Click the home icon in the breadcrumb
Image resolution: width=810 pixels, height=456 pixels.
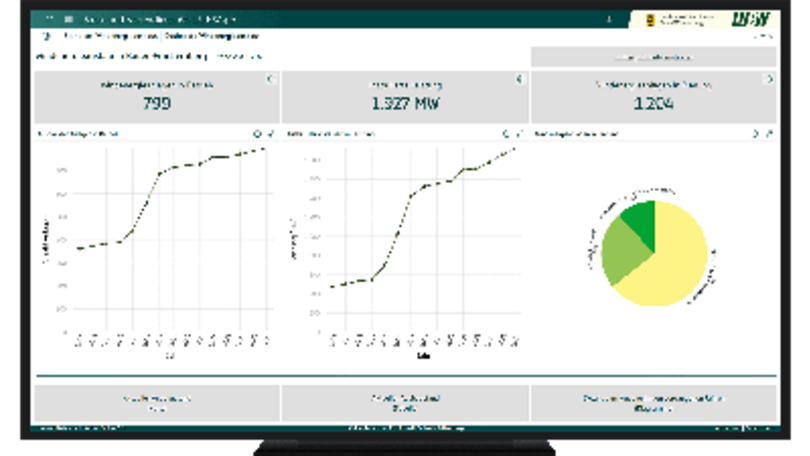[x=46, y=35]
